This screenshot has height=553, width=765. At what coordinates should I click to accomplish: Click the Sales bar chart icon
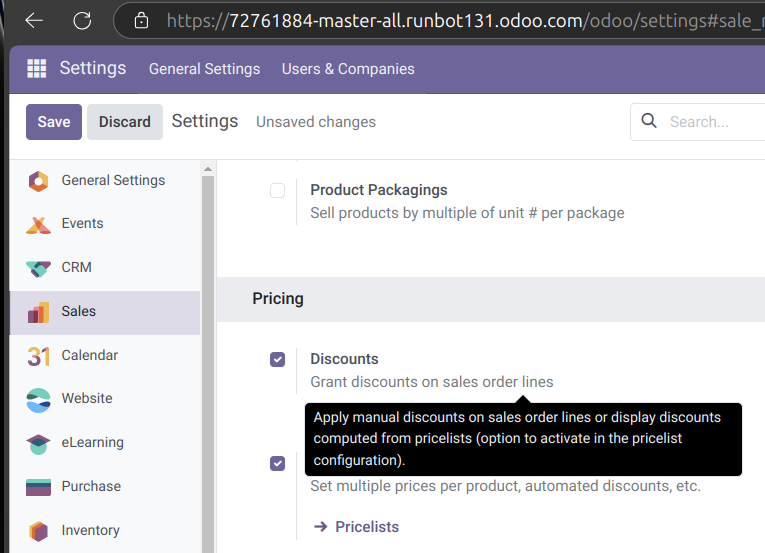point(38,312)
